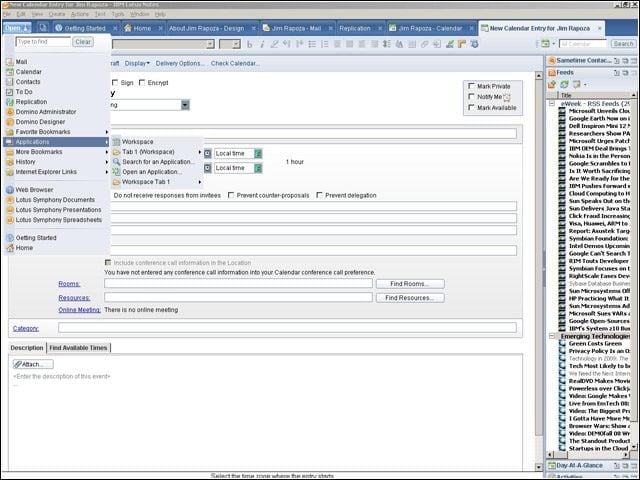Click the Find Resources button
The image size is (640, 480).
pyautogui.click(x=410, y=298)
